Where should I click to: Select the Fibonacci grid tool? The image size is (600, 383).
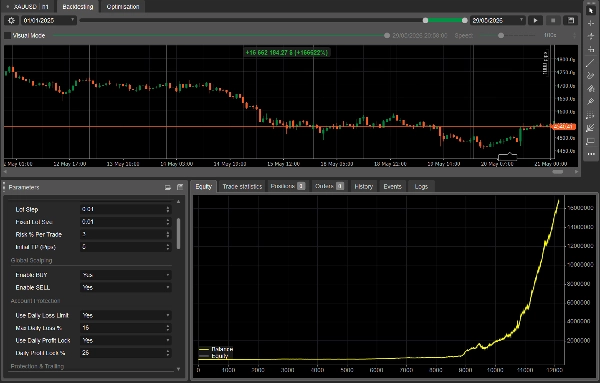[591, 115]
